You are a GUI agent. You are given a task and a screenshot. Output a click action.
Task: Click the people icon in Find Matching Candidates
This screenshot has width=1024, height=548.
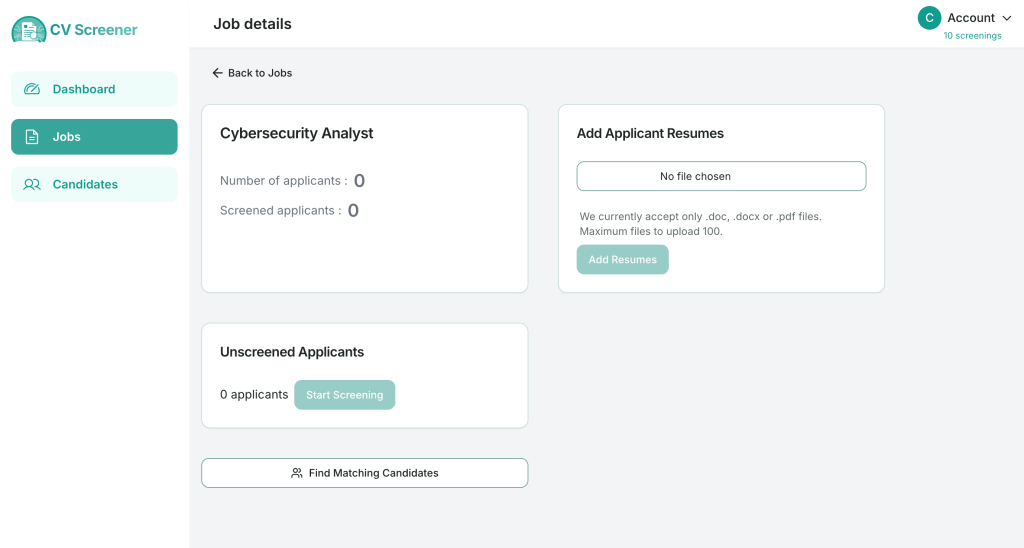click(297, 473)
